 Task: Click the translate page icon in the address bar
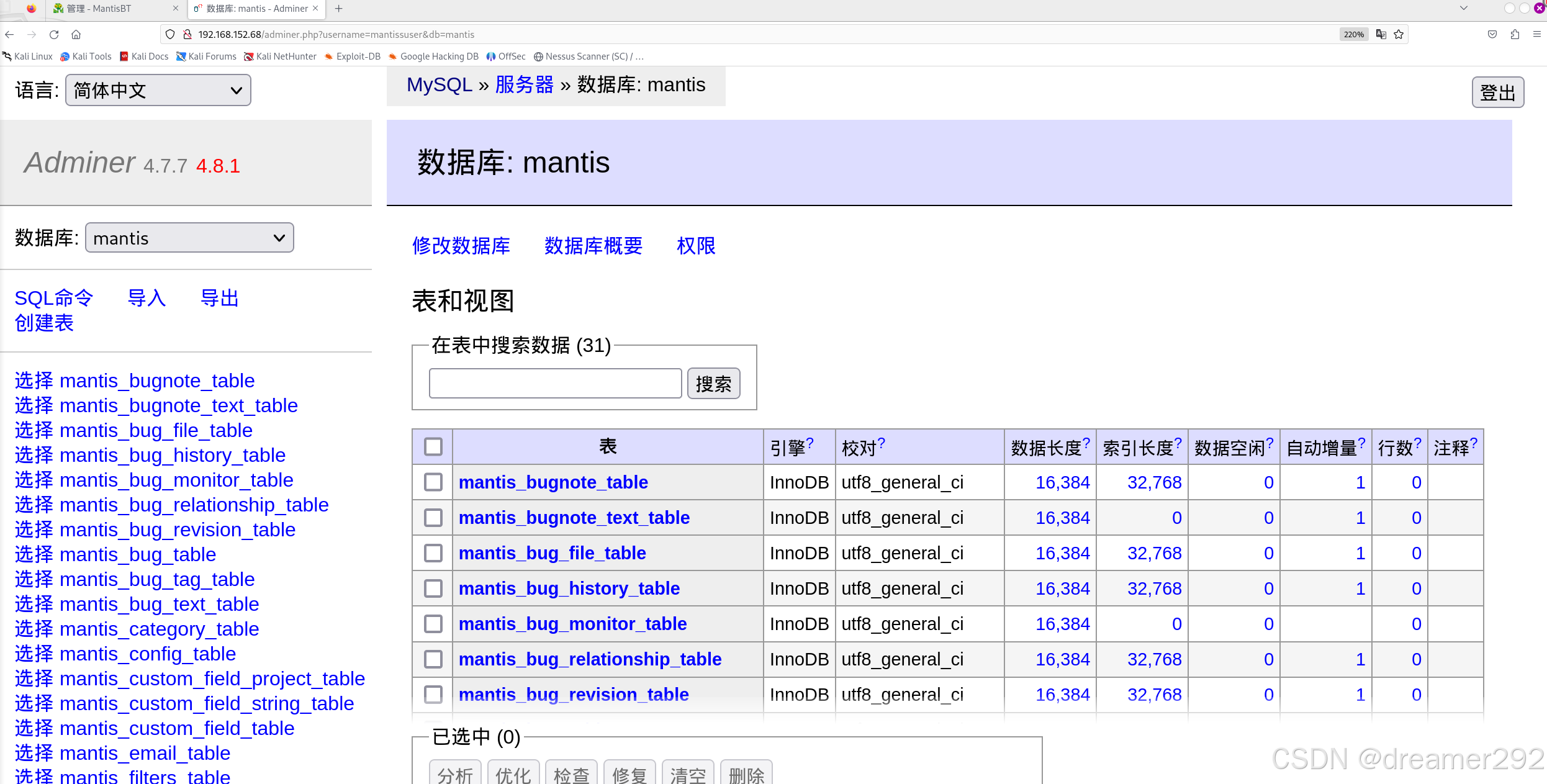point(1381,35)
